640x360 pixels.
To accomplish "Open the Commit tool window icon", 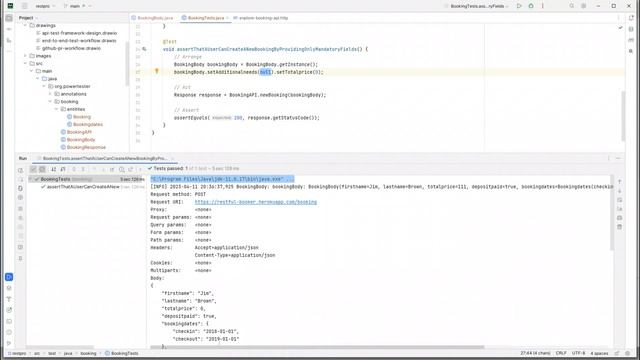I will [9, 29].
